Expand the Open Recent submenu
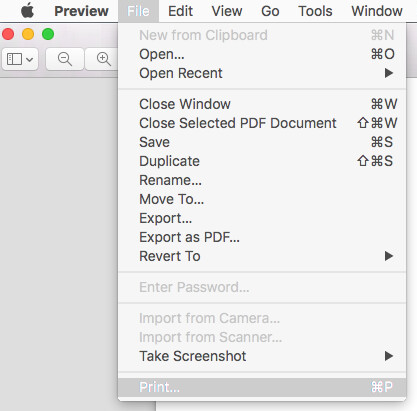Screen dimensions: 417x411 coord(262,73)
